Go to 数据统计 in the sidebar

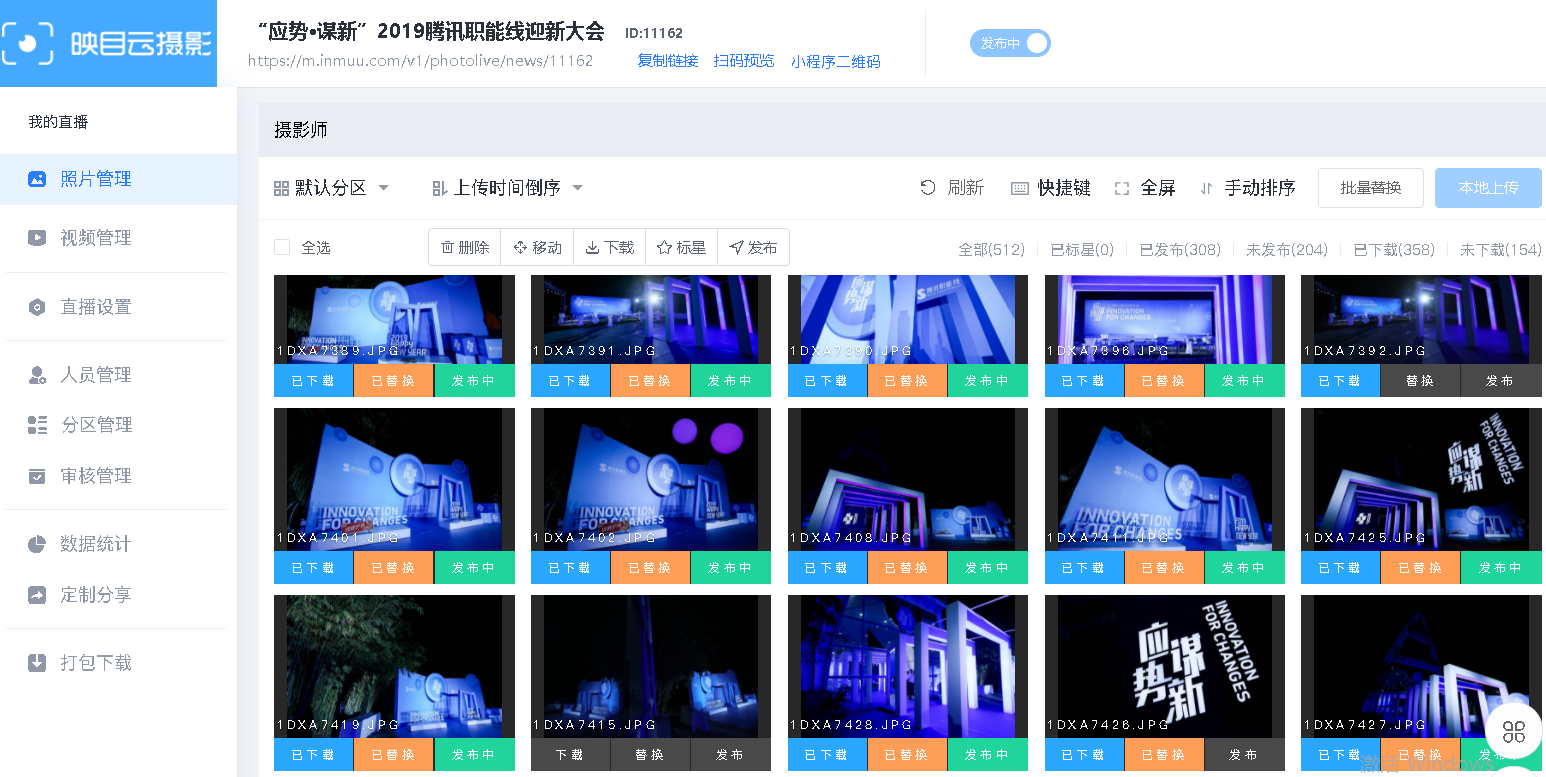pos(95,544)
